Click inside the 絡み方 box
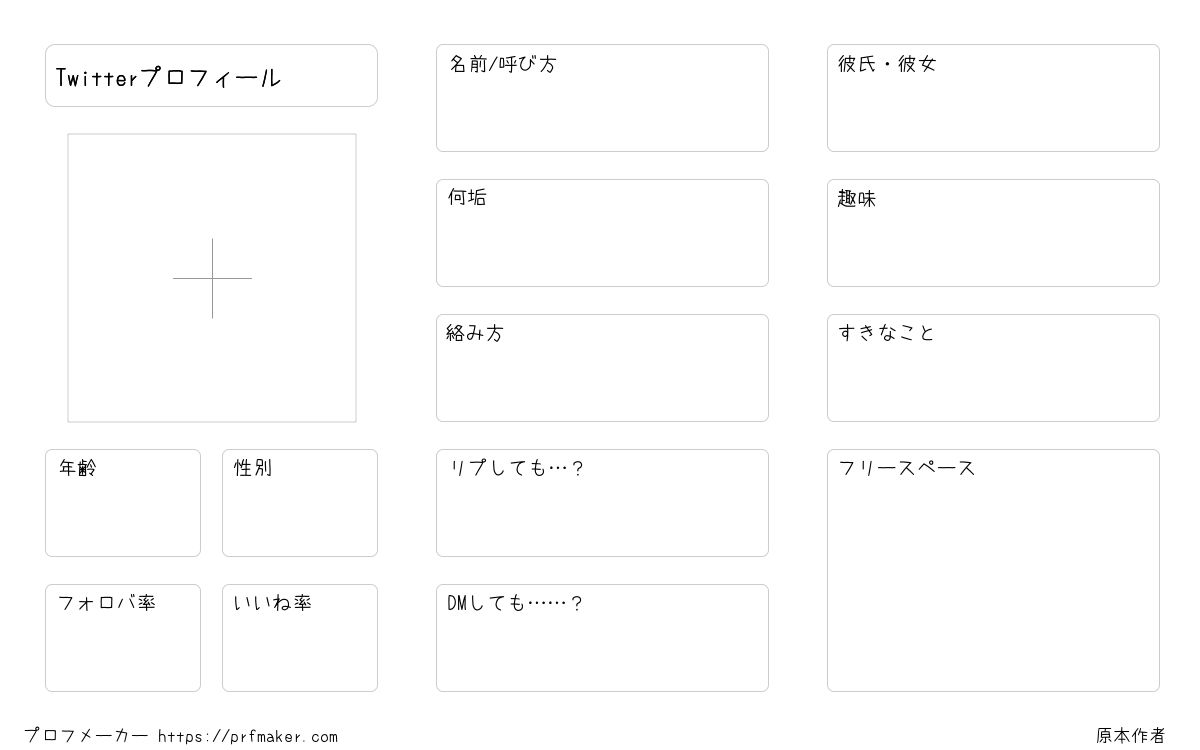This screenshot has width=1200, height=750. (602, 368)
